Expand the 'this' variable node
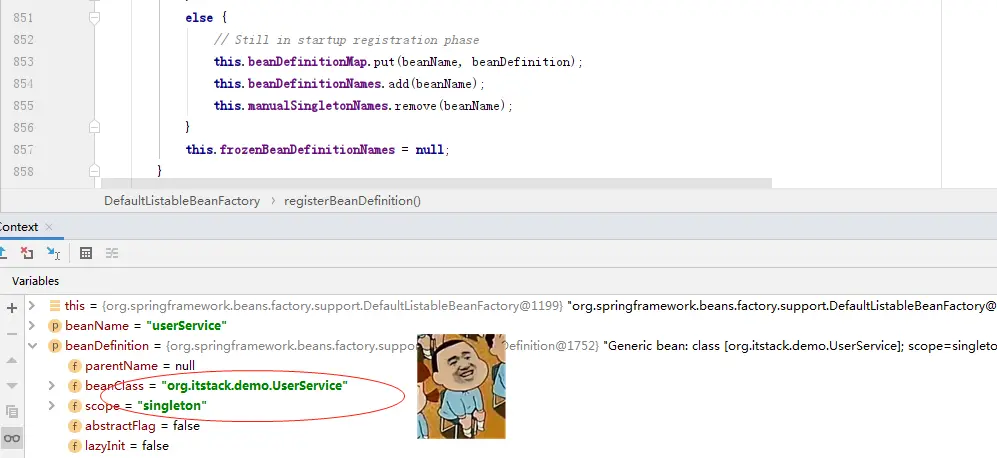Viewport: 997px width, 458px height. tap(32, 306)
